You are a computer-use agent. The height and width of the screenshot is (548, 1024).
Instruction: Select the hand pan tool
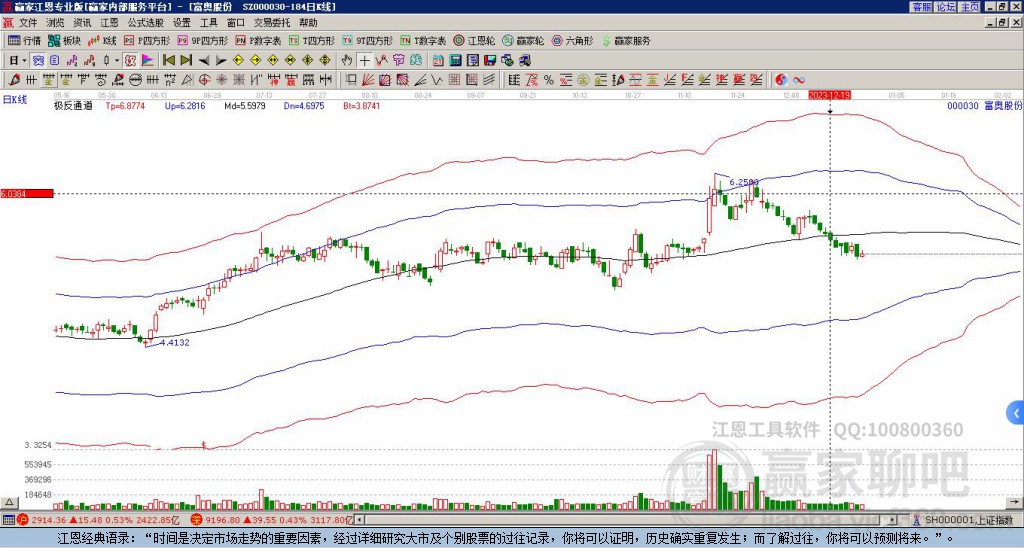(347, 61)
